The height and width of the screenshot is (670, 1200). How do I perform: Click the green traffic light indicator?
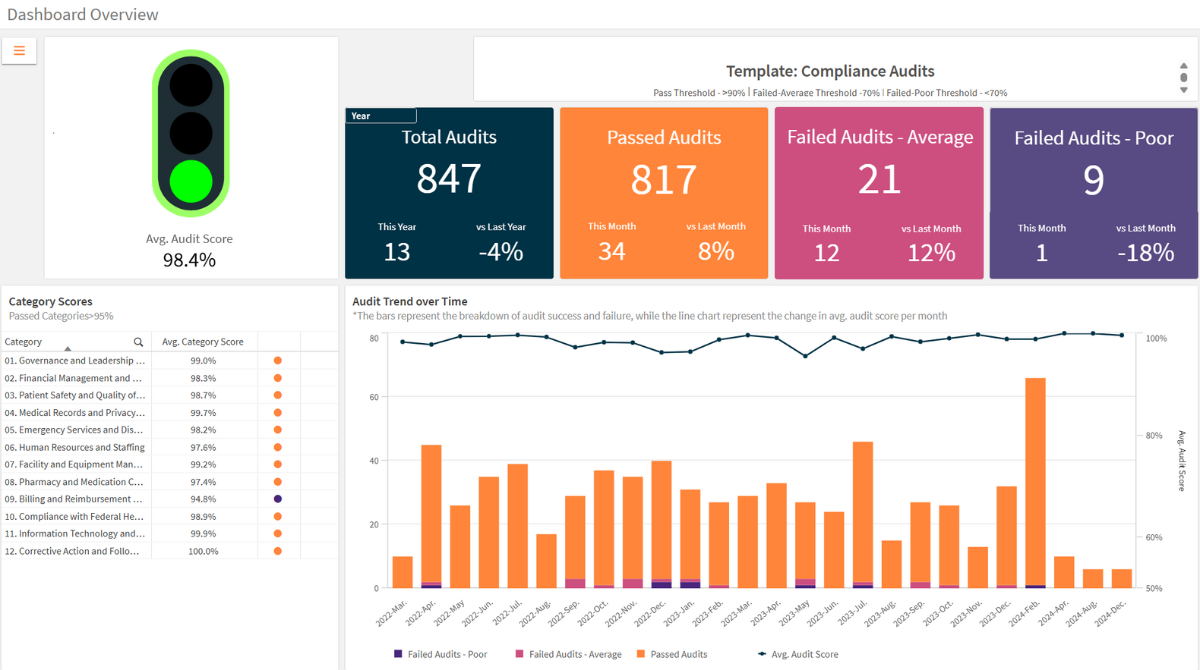point(190,181)
